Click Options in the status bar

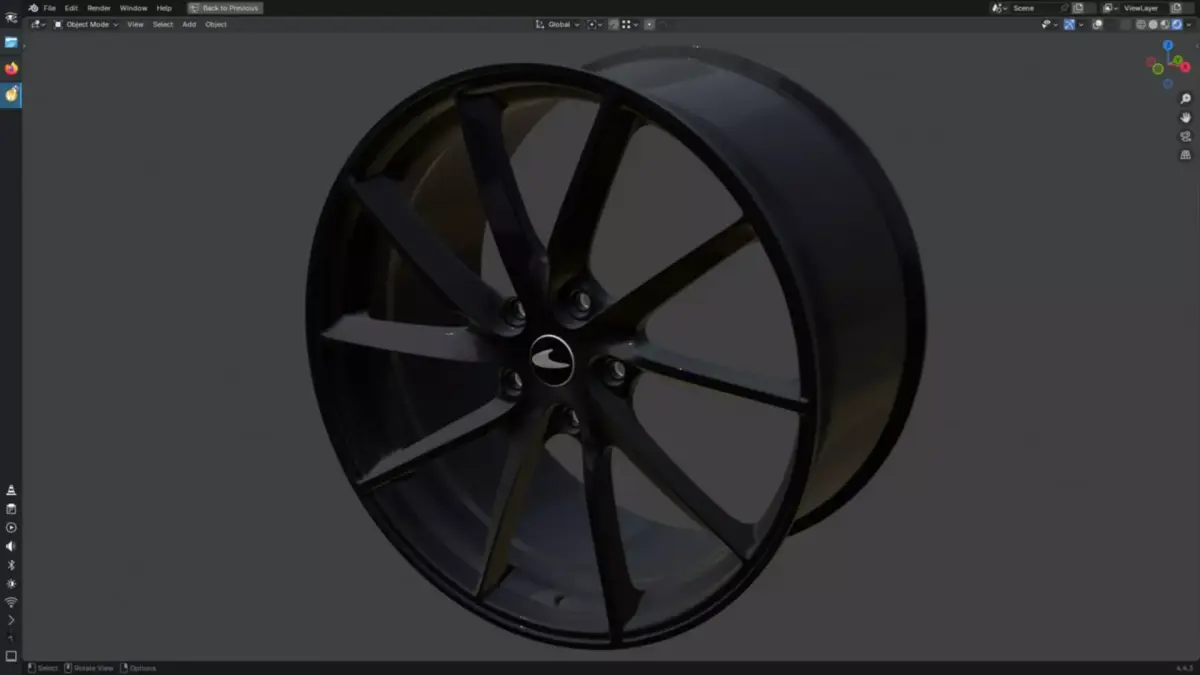[x=141, y=667]
